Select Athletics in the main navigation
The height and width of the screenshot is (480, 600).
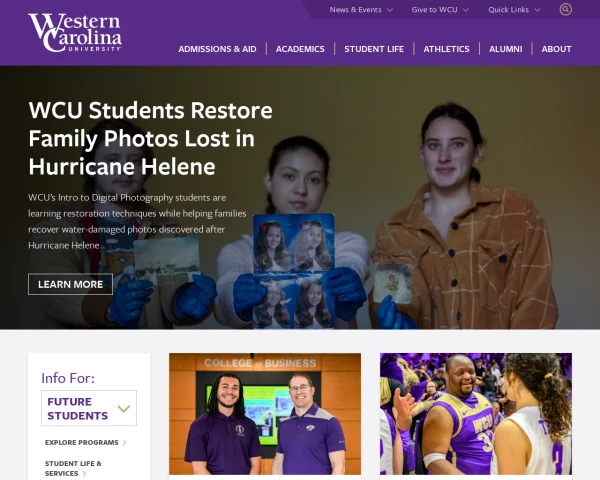pyautogui.click(x=446, y=49)
